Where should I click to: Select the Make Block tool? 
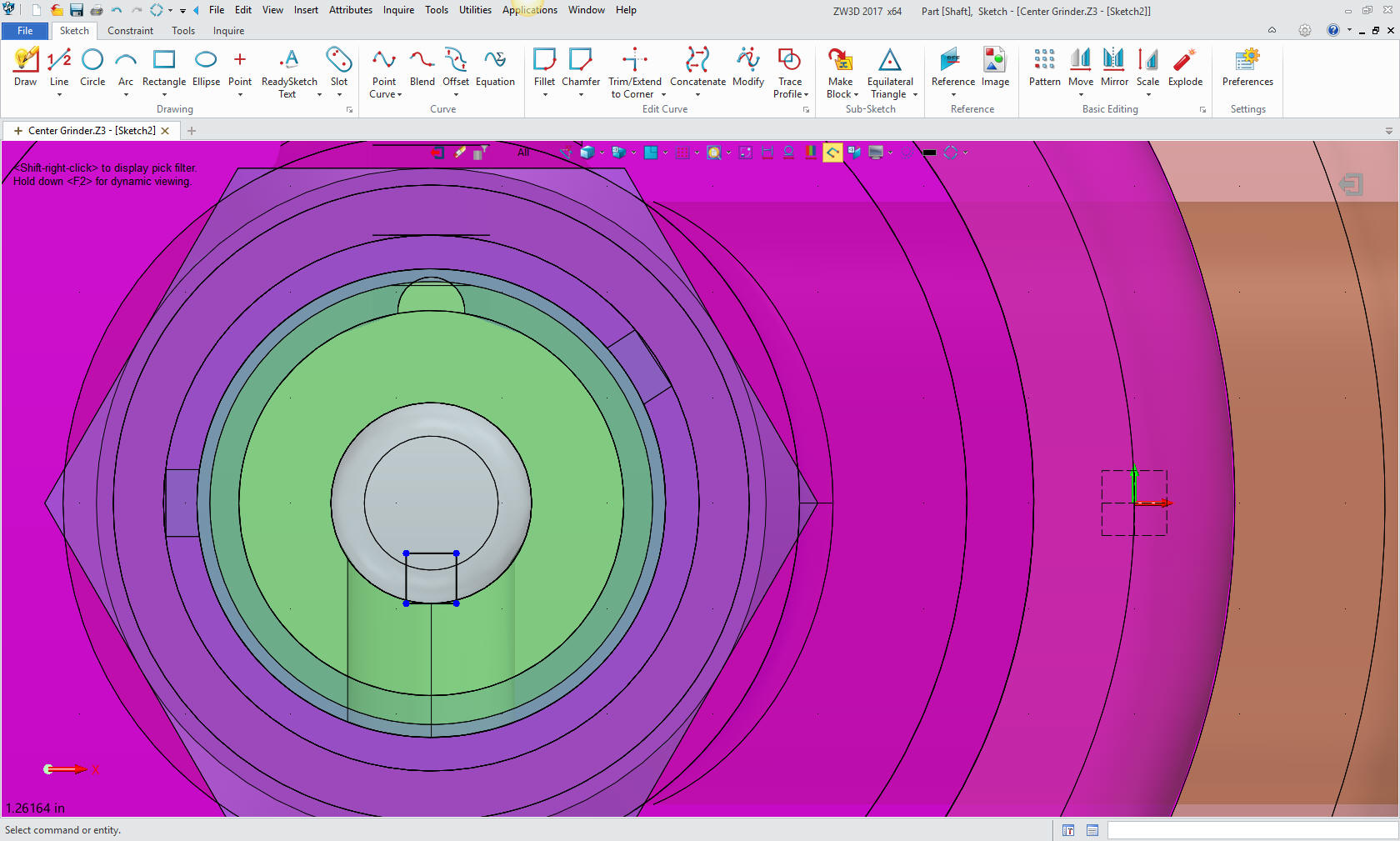[841, 73]
